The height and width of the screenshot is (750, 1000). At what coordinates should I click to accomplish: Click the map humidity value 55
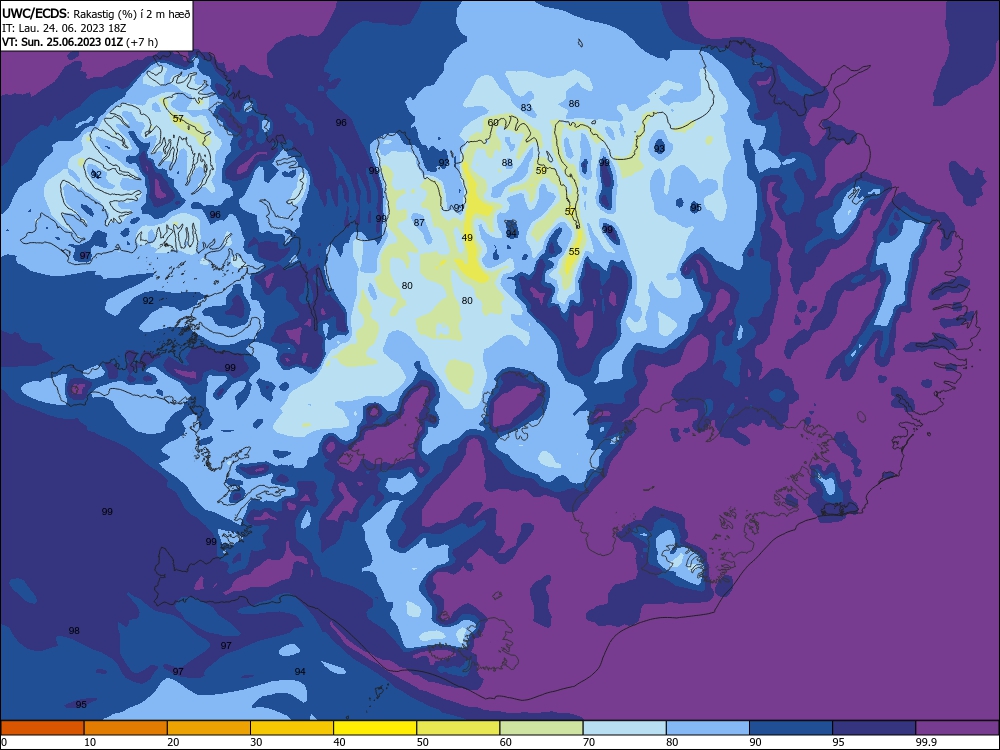click(x=574, y=251)
